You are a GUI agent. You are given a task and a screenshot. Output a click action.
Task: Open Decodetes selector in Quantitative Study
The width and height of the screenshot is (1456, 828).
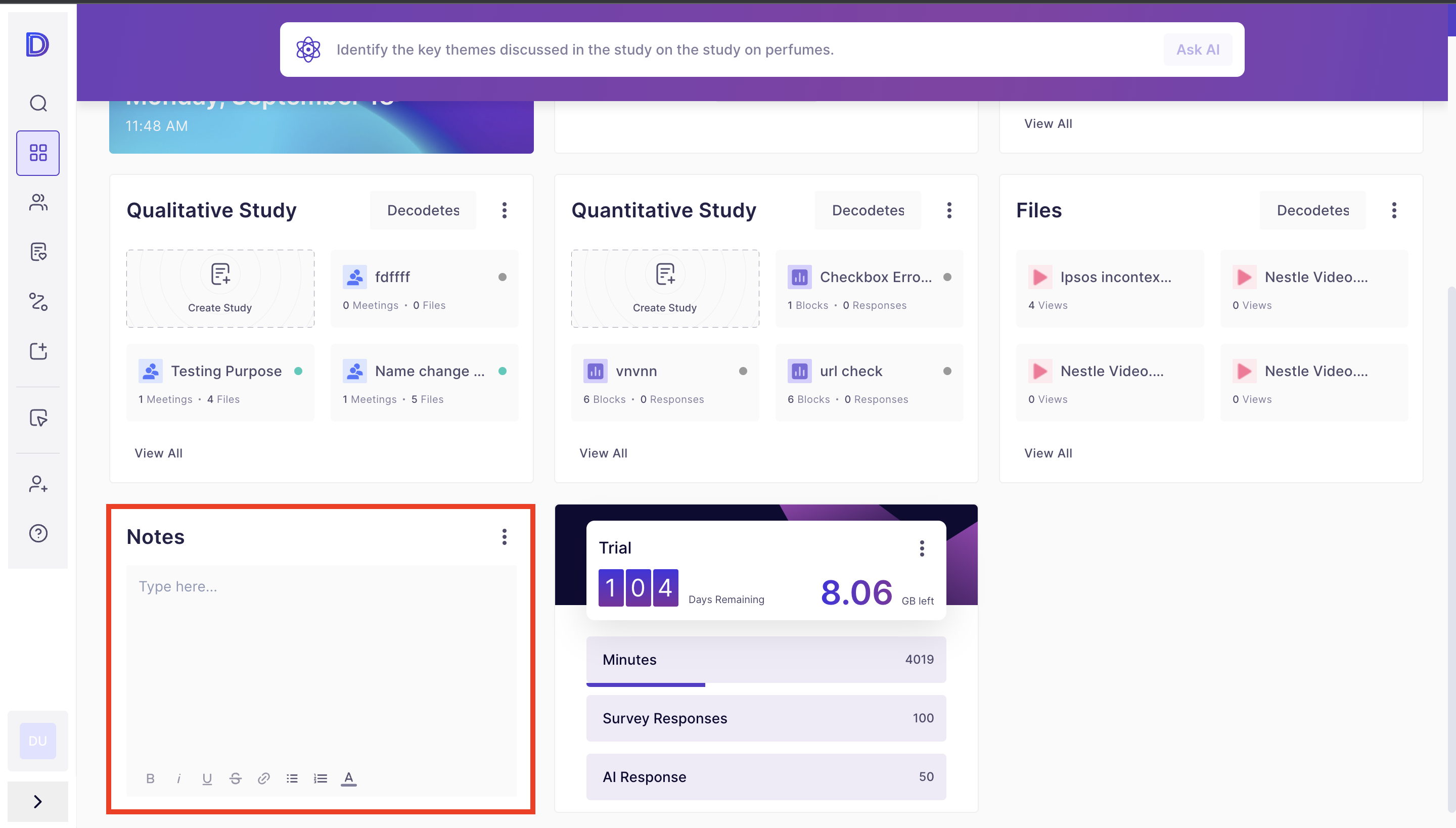pos(868,210)
